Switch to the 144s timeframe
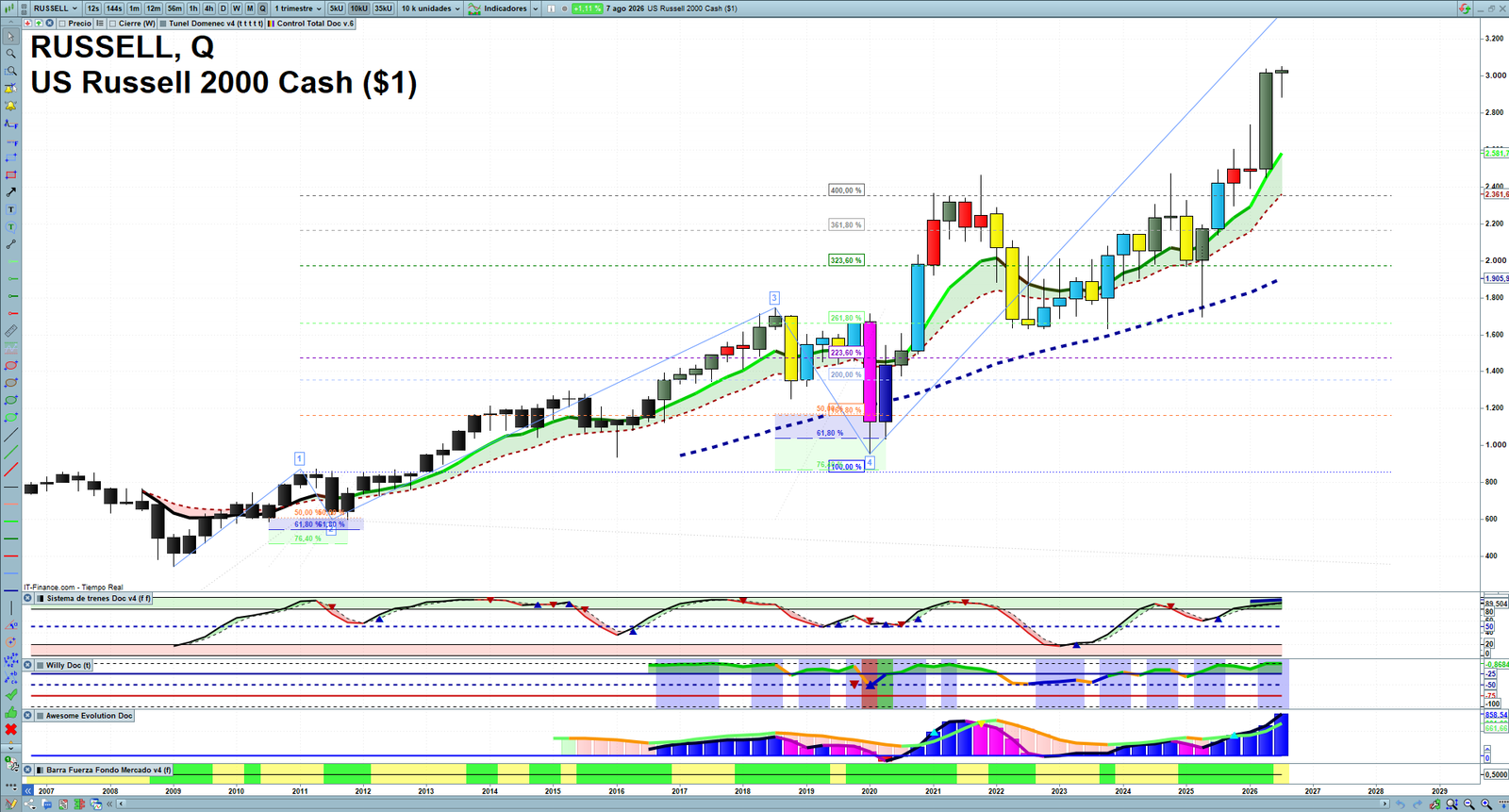The height and width of the screenshot is (812, 1509). click(114, 8)
